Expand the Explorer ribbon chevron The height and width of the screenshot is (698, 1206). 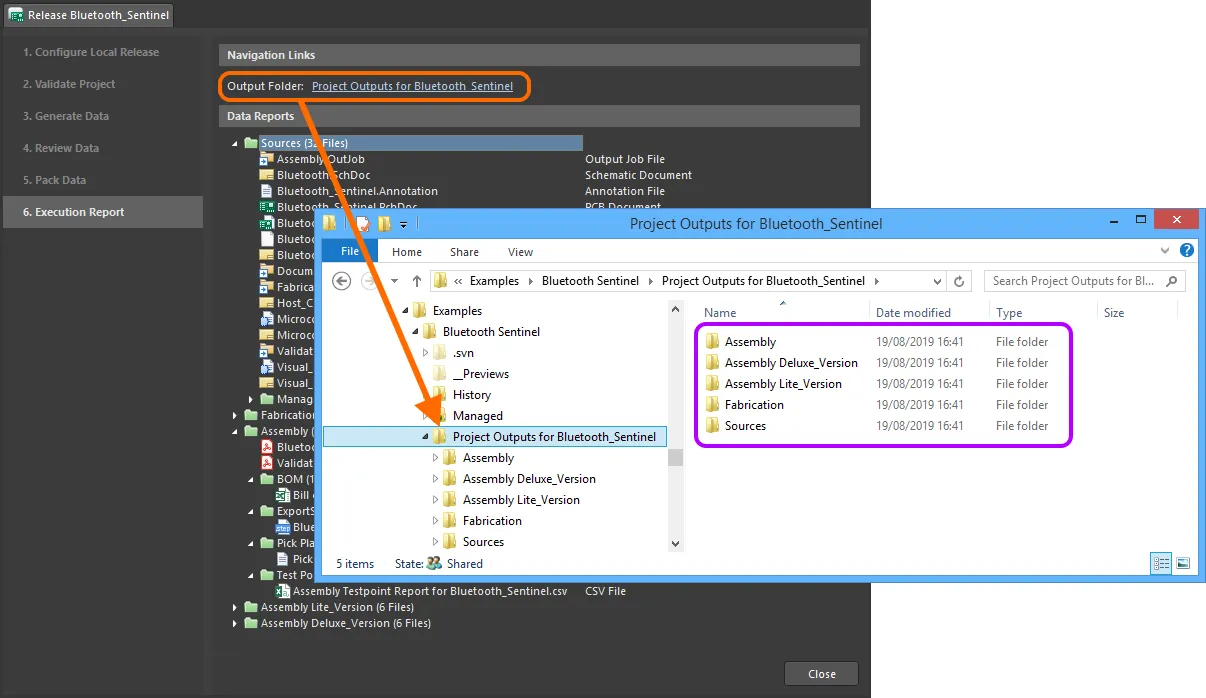click(x=1165, y=251)
